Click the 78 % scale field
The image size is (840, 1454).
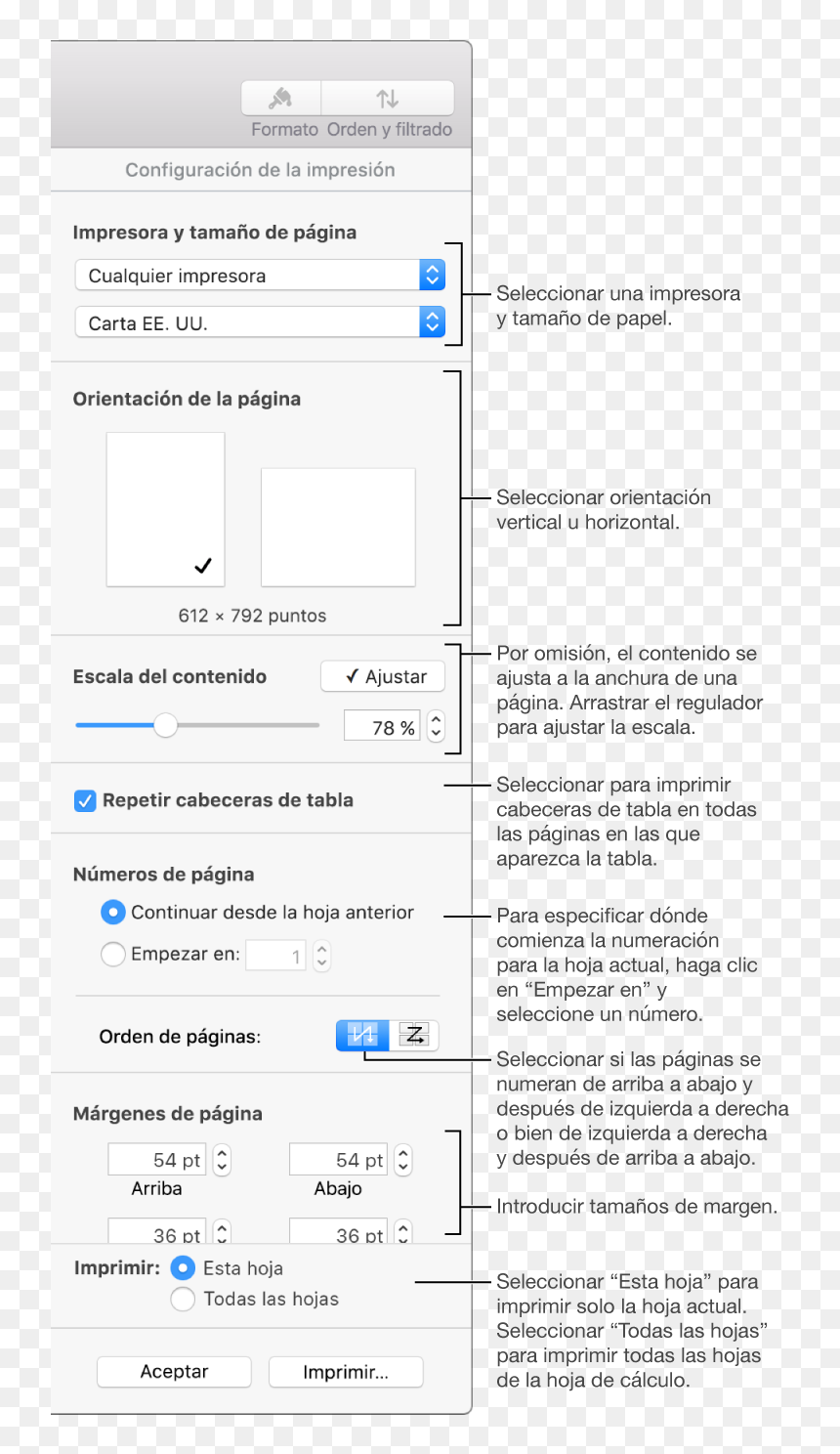tap(382, 727)
